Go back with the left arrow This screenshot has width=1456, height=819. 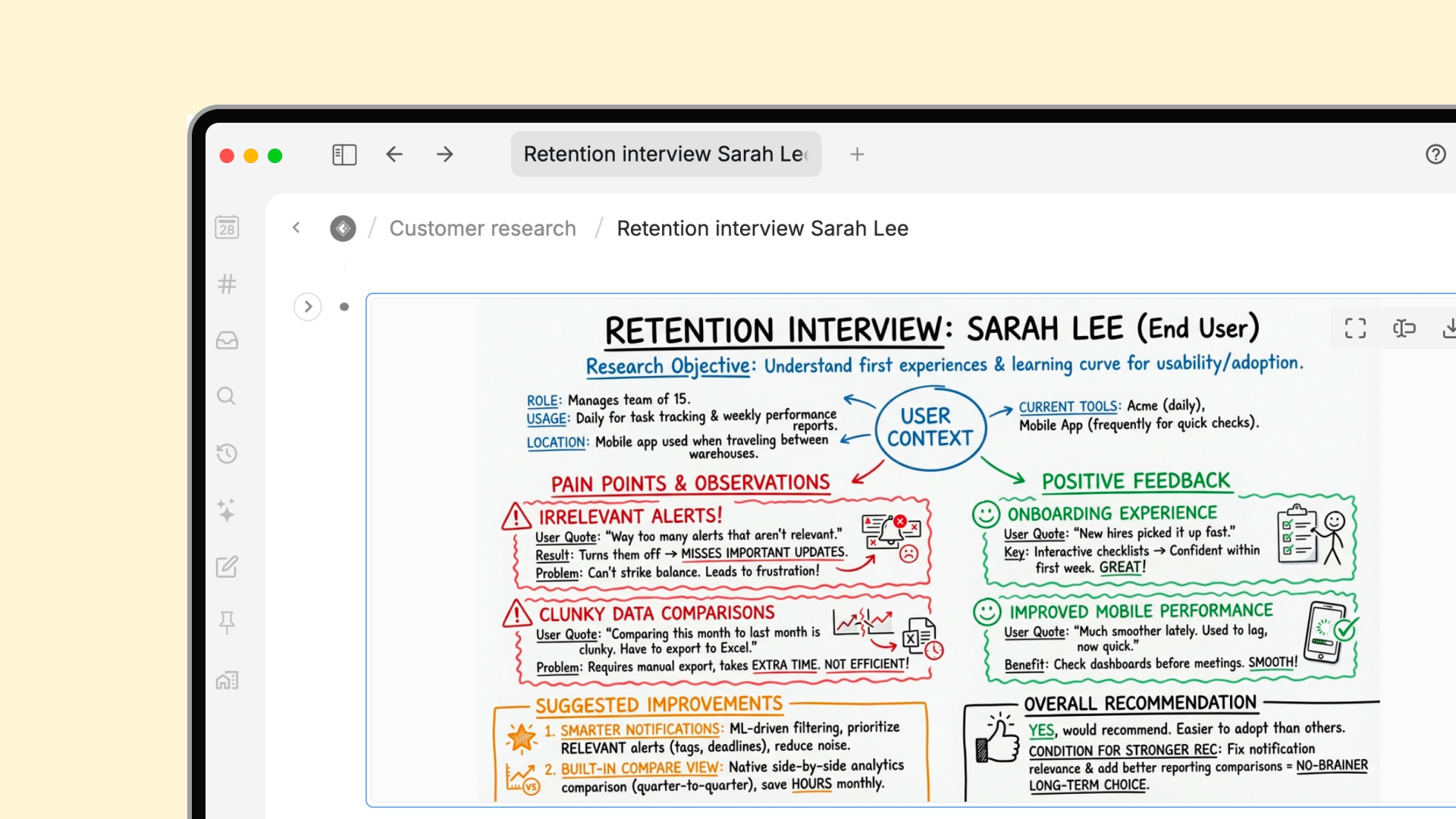point(394,155)
